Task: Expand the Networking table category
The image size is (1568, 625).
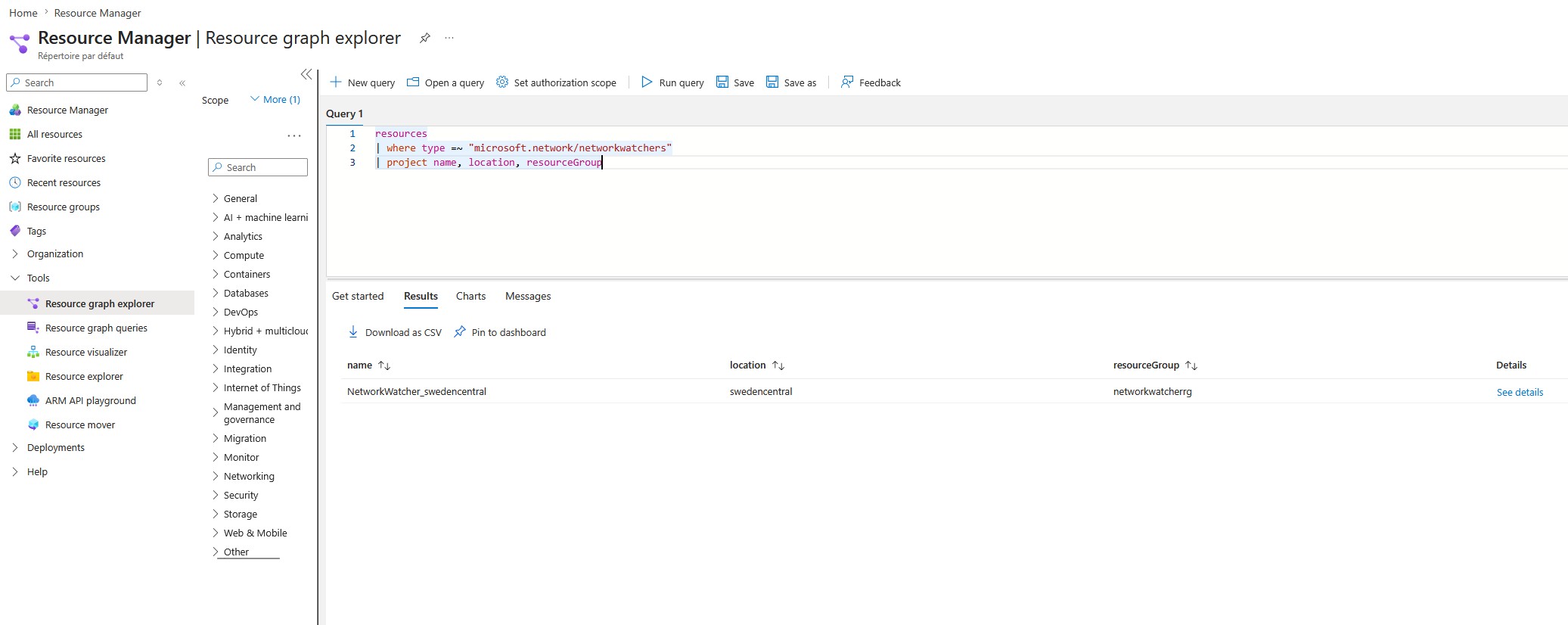Action: (x=216, y=476)
